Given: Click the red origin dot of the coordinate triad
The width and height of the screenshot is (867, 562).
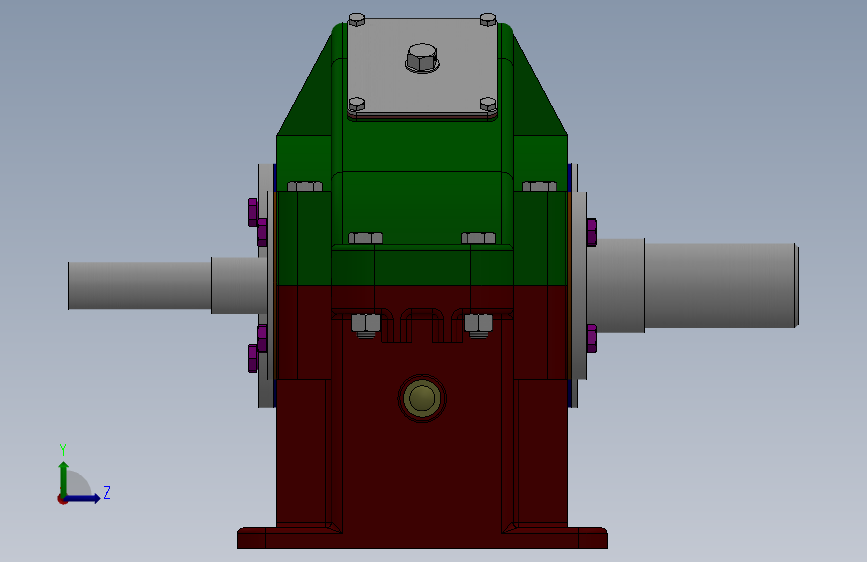Looking at the screenshot, I should tap(62, 499).
